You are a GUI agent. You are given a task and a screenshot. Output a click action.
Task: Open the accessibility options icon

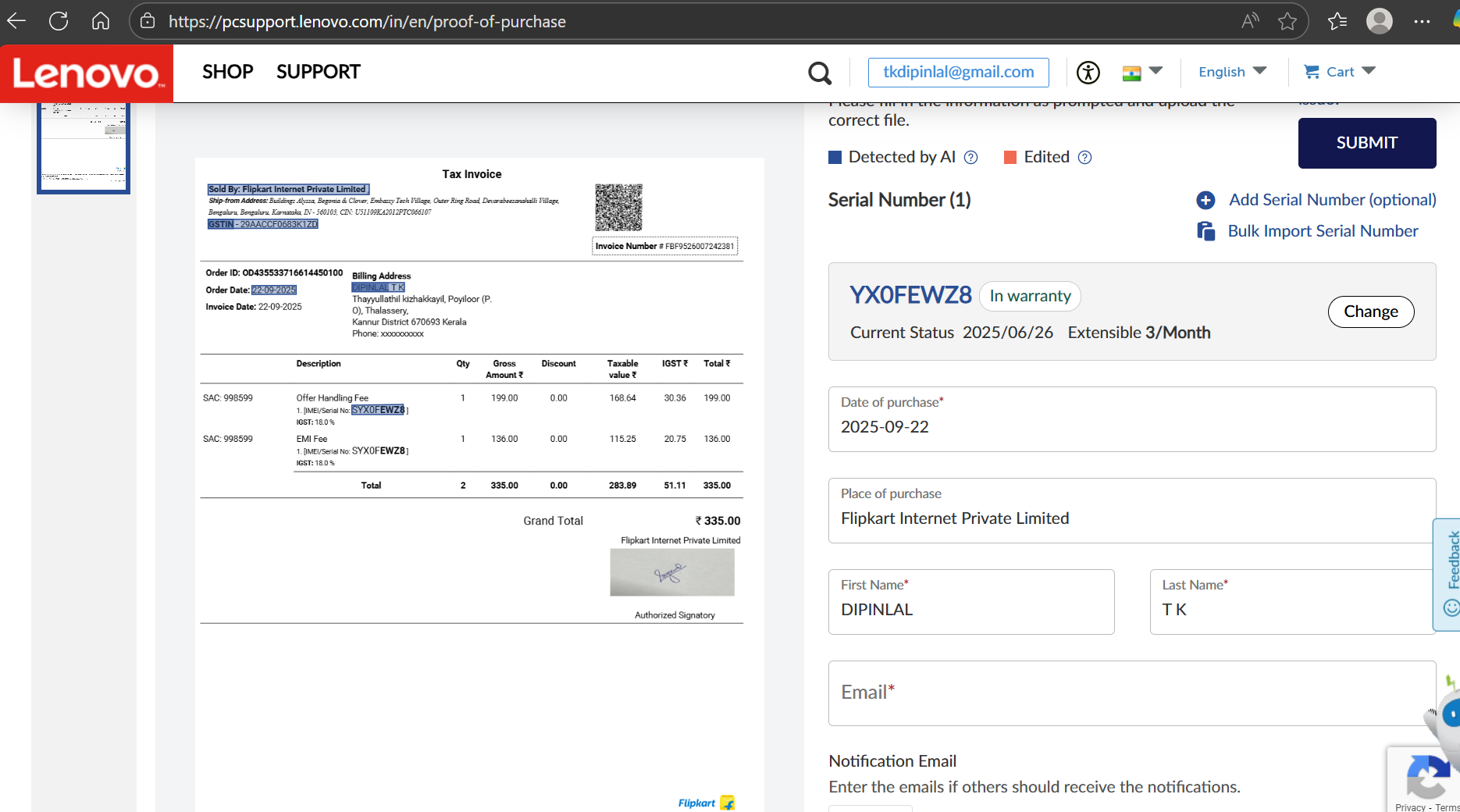click(1088, 73)
